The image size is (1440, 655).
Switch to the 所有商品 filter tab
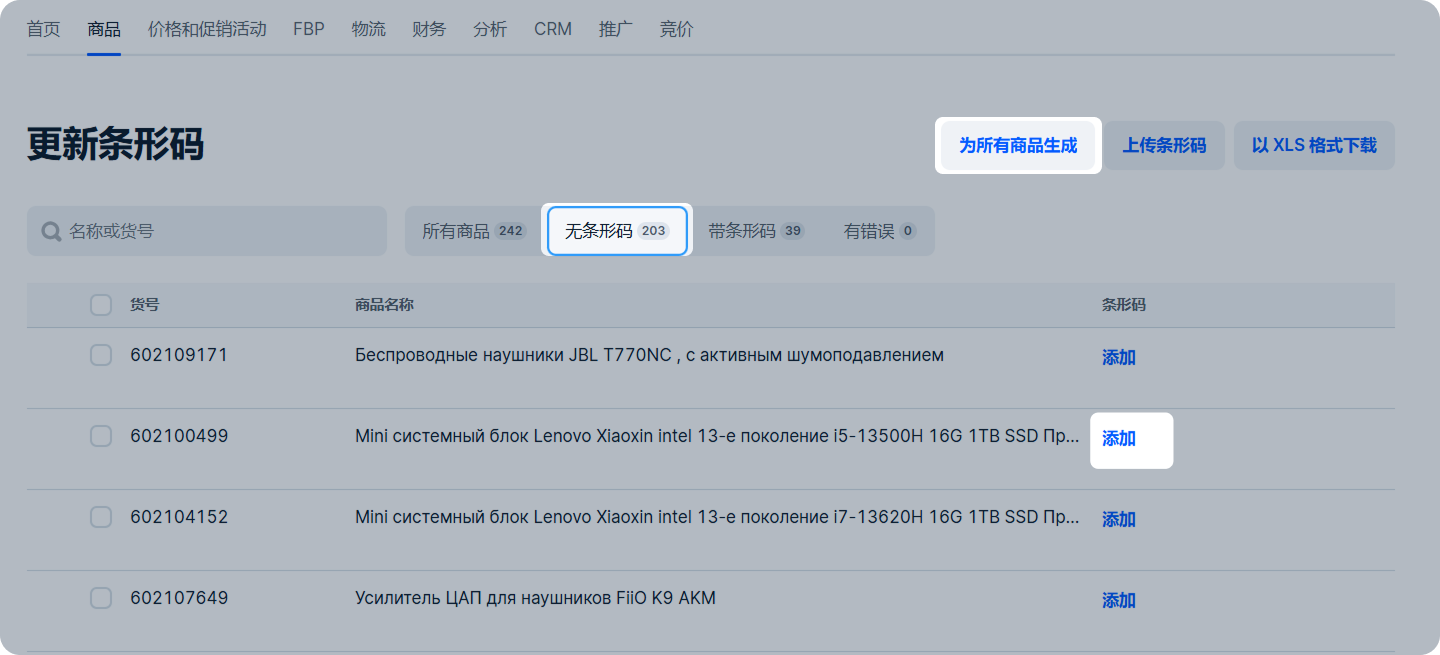(x=472, y=231)
